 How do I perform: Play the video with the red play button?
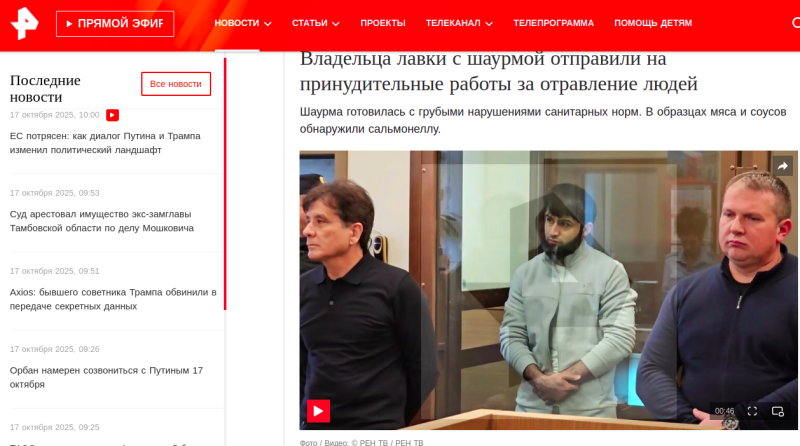(x=318, y=411)
